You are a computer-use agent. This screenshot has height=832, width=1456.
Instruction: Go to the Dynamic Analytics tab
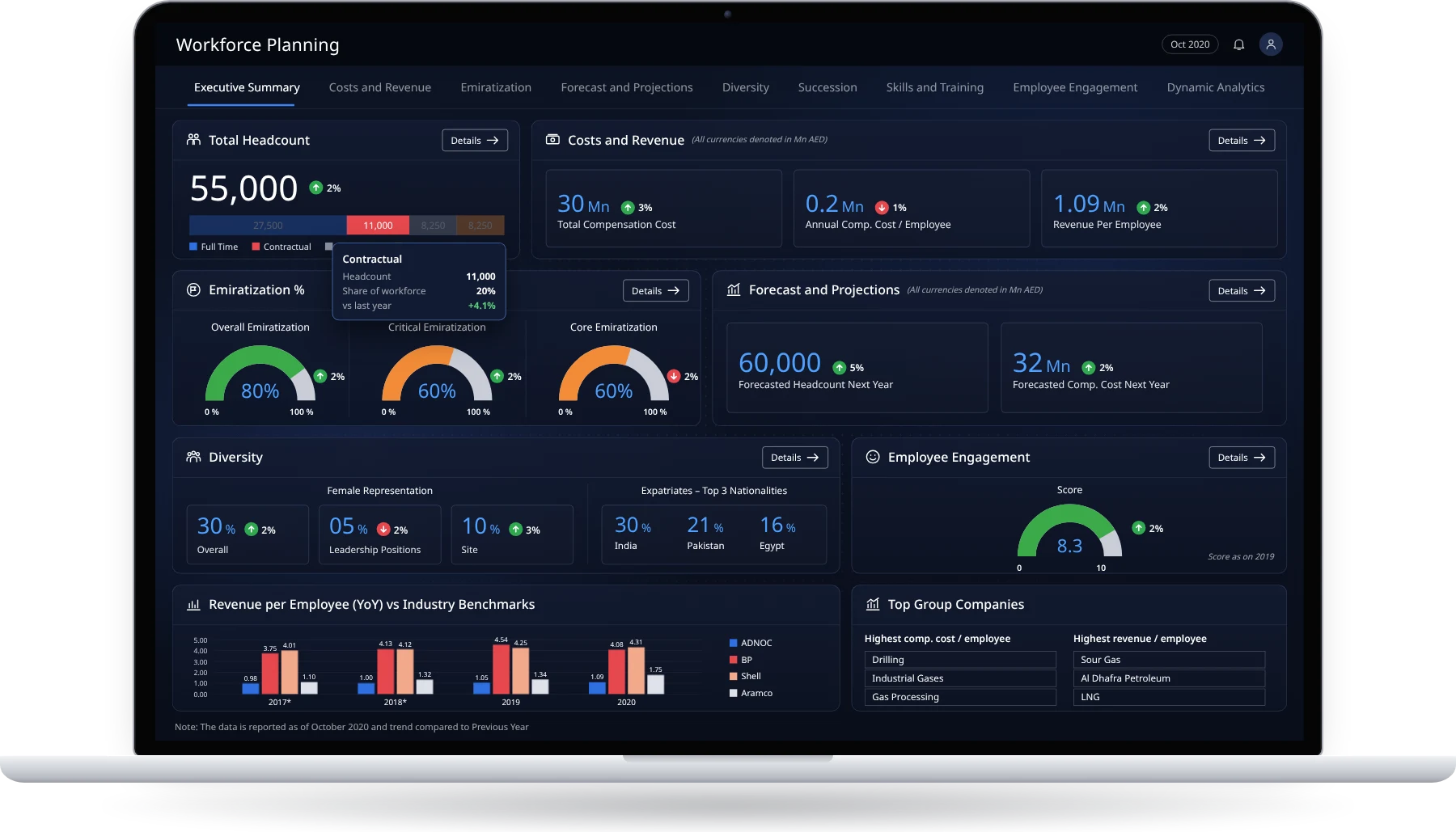[x=1216, y=87]
